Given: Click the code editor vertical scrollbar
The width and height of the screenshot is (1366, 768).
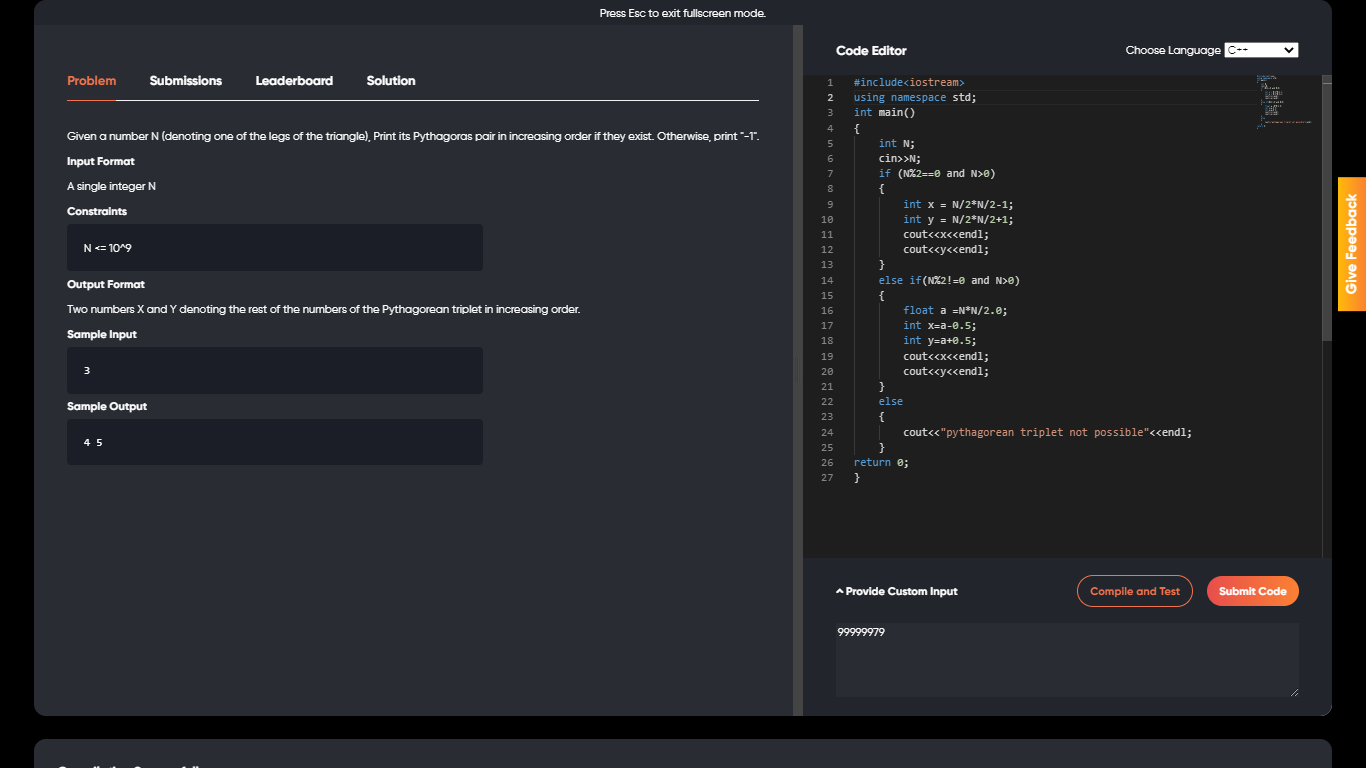Looking at the screenshot, I should point(1327,210).
